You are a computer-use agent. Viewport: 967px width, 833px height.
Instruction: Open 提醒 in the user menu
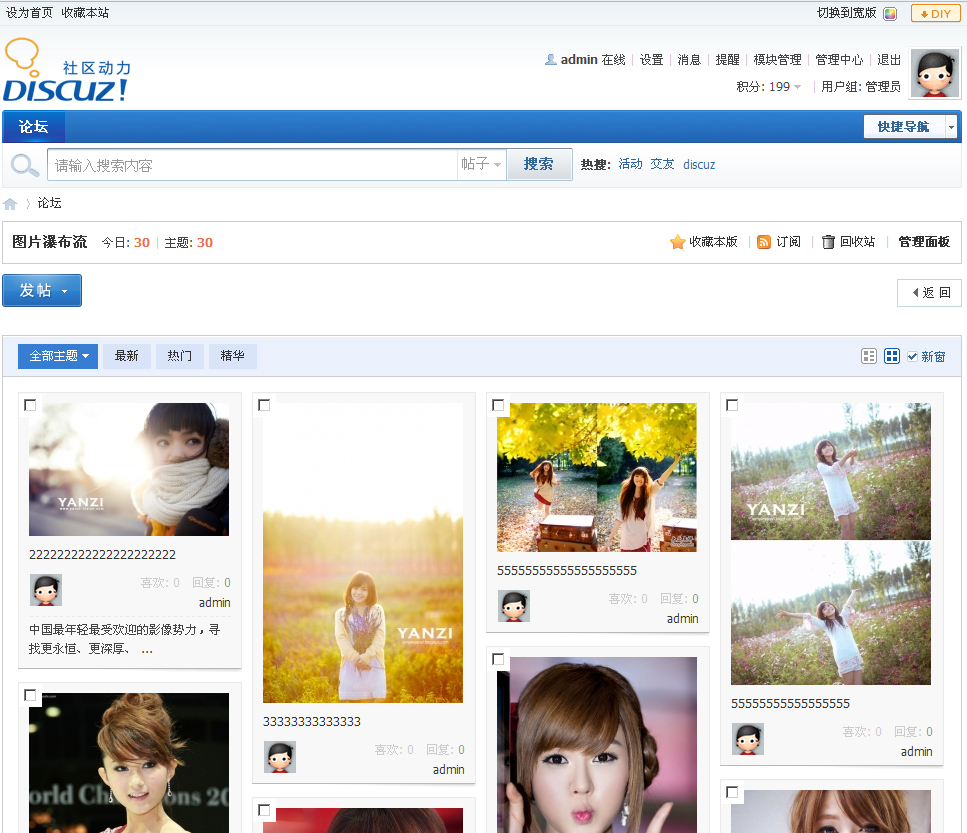(727, 60)
